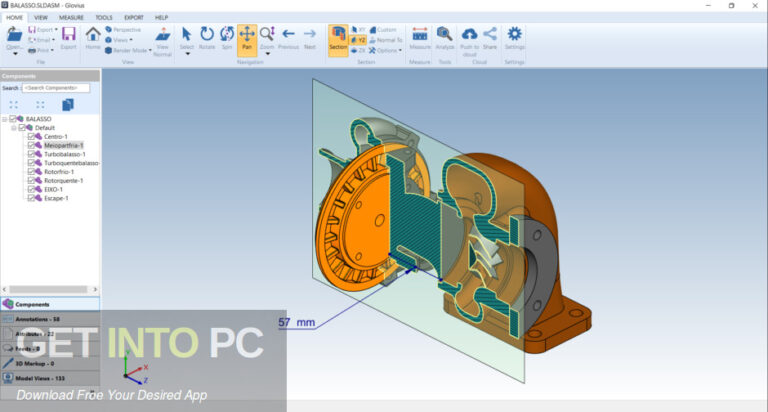Screen dimensions: 768x412
Task: Go to Previous view arrow
Action: coord(288,34)
